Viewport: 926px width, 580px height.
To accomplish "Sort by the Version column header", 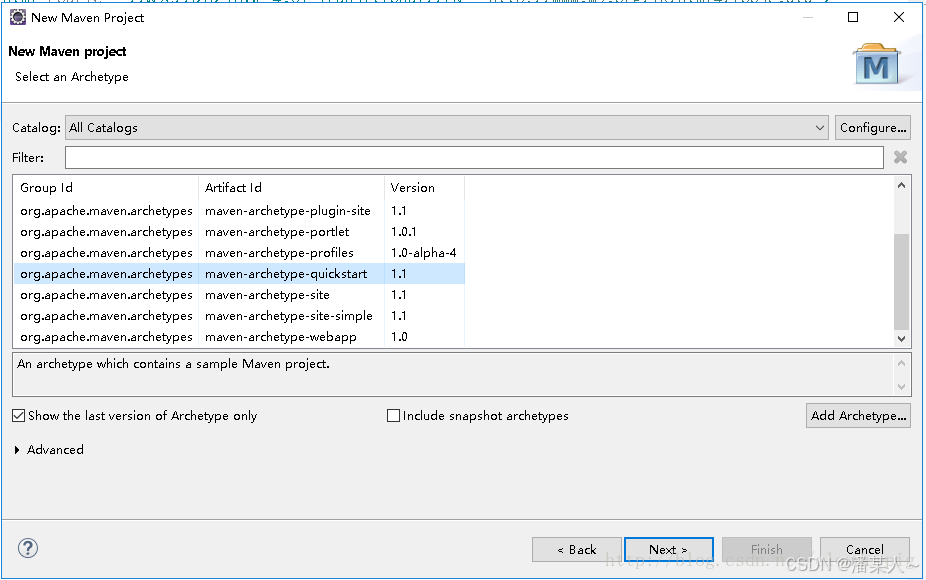I will pyautogui.click(x=424, y=188).
